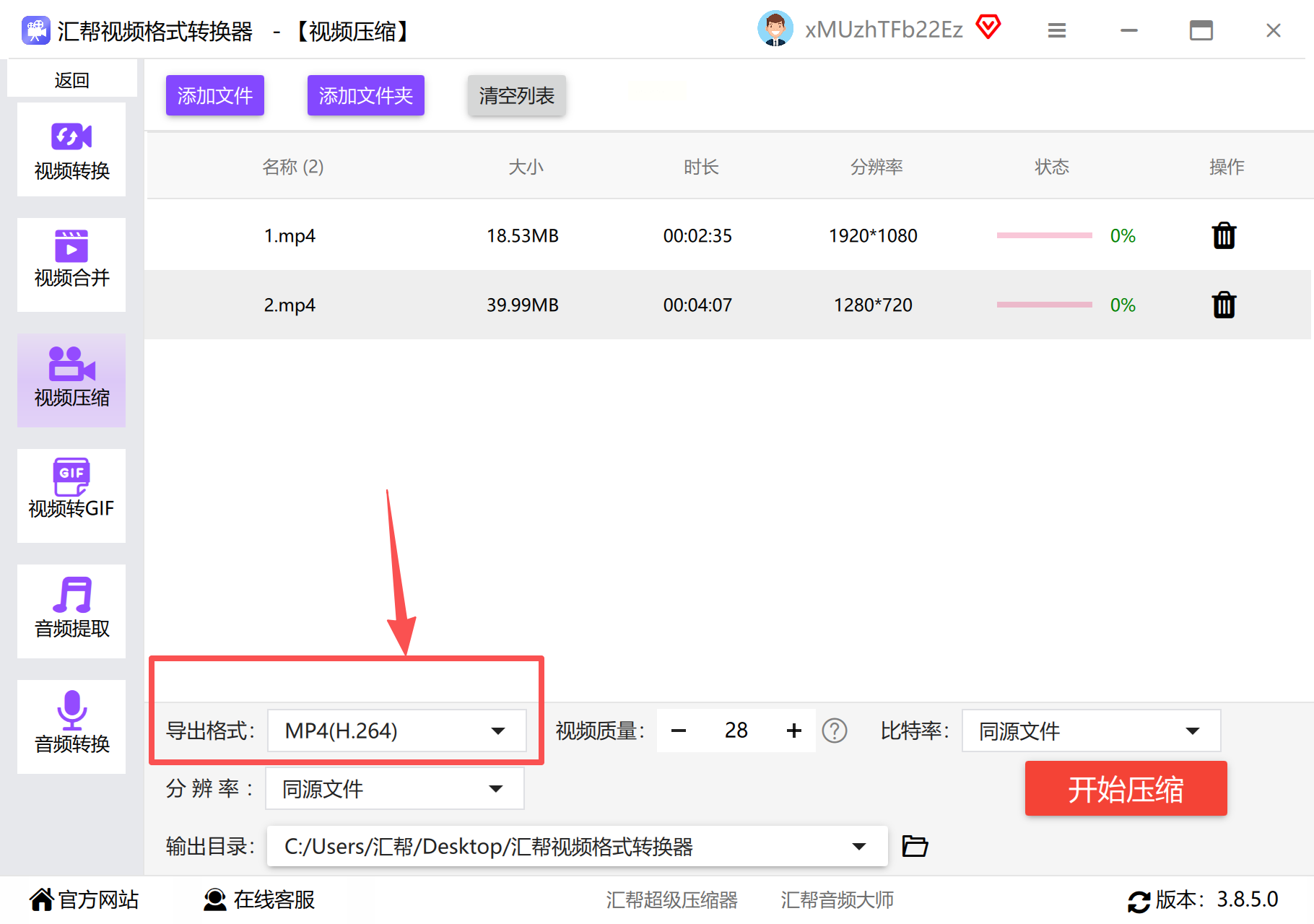The width and height of the screenshot is (1314, 924).
Task: Delete 1.mp4 with its trash icon
Action: point(1224,235)
